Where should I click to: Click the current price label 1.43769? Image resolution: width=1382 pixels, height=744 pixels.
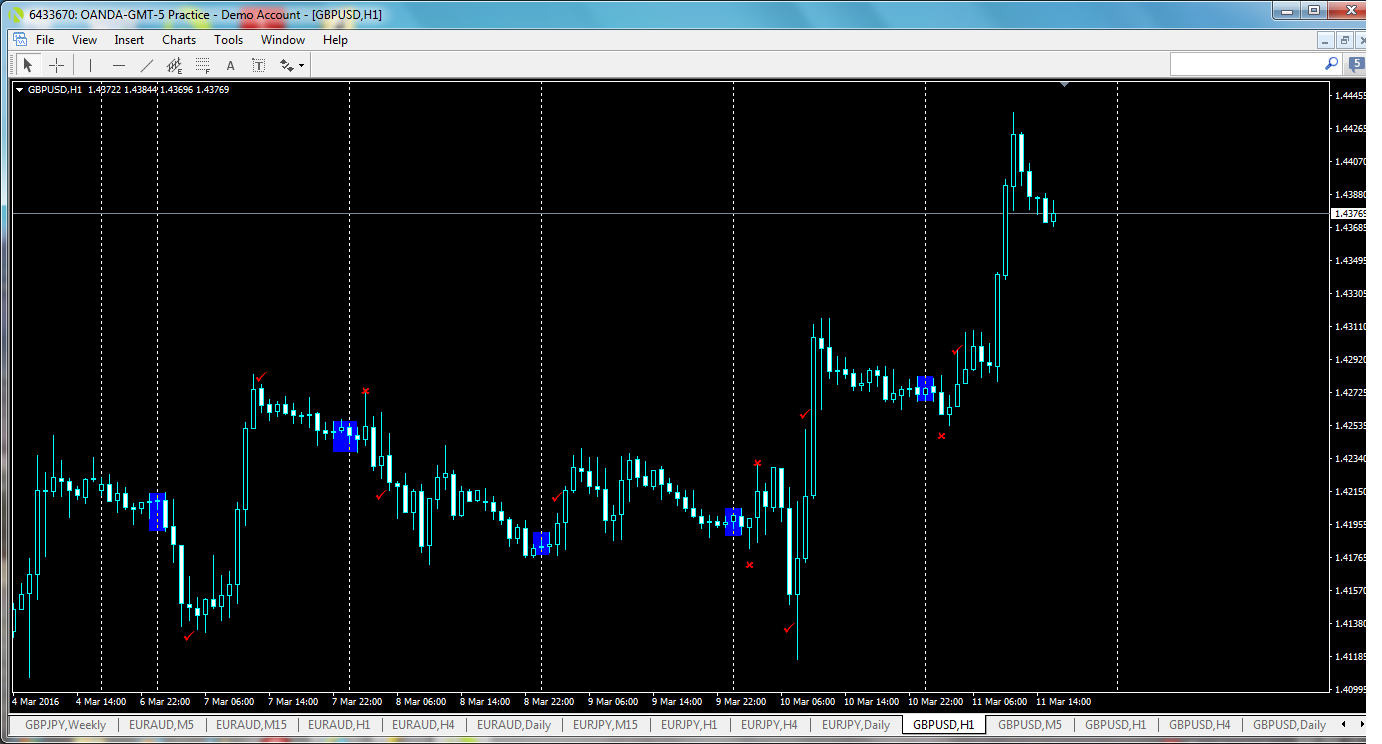(x=1349, y=214)
